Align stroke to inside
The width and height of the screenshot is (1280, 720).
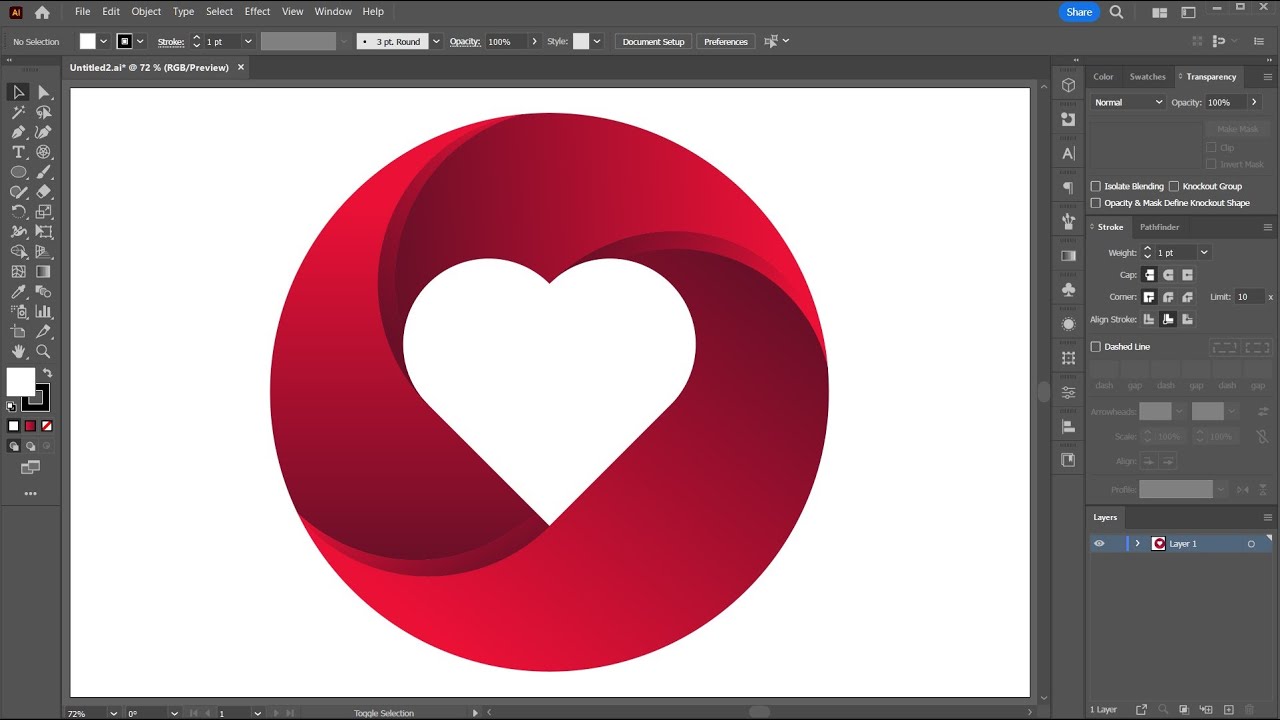(1168, 319)
